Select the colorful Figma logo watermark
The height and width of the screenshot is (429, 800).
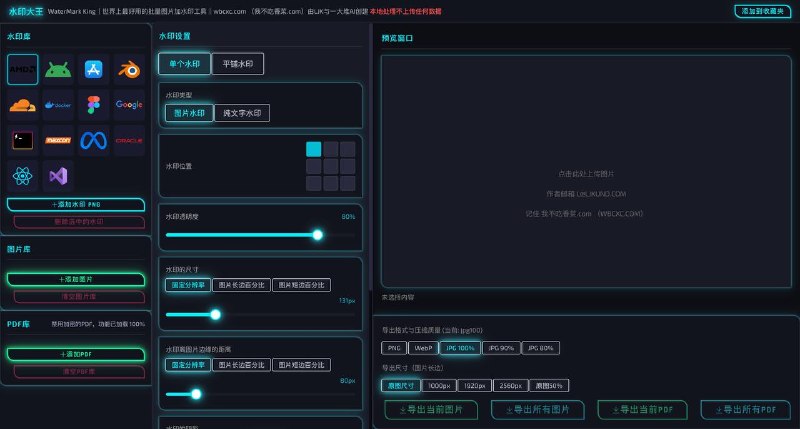[x=93, y=105]
